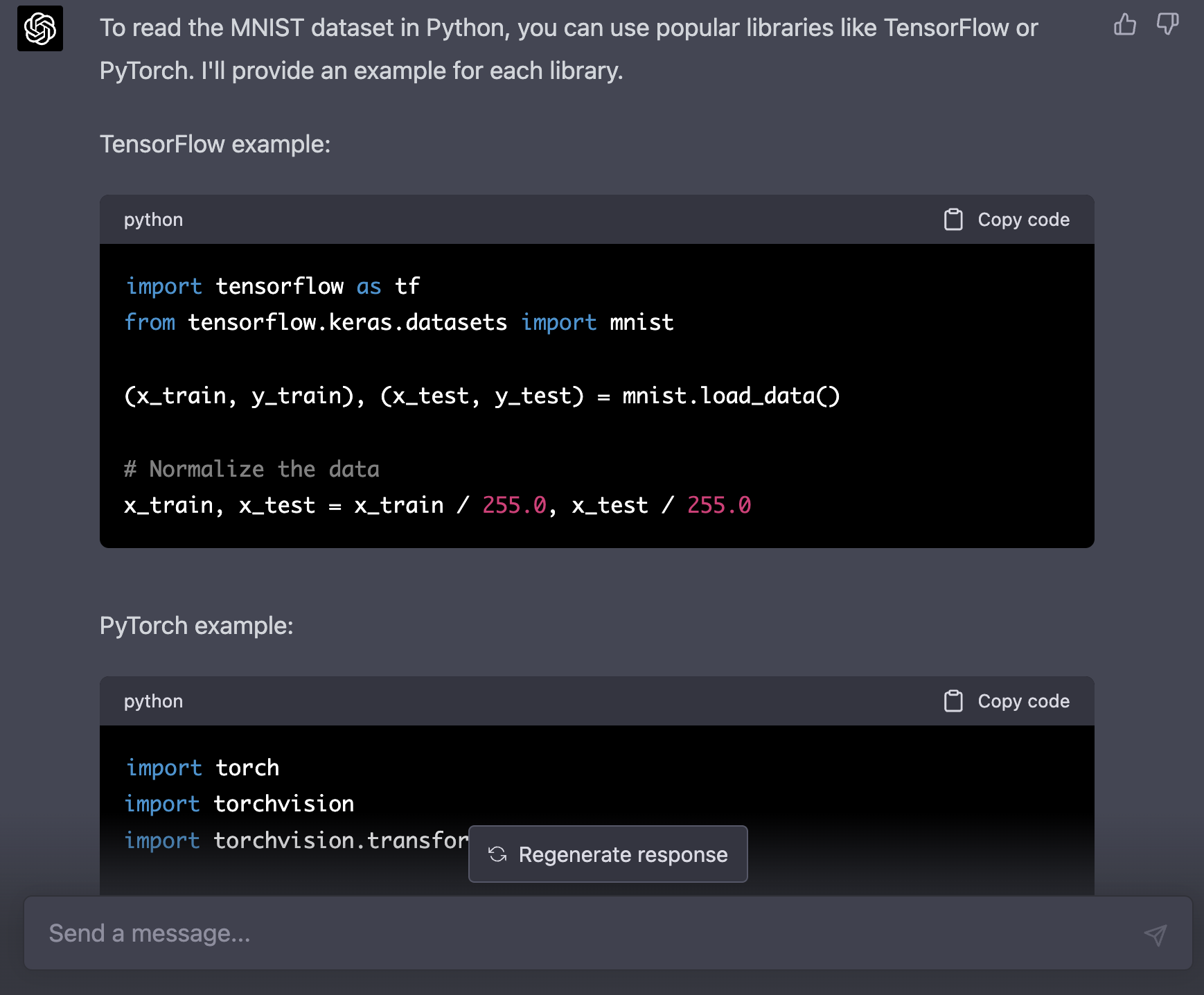
Task: Click the 'import torch' code line
Action: pyautogui.click(x=202, y=768)
